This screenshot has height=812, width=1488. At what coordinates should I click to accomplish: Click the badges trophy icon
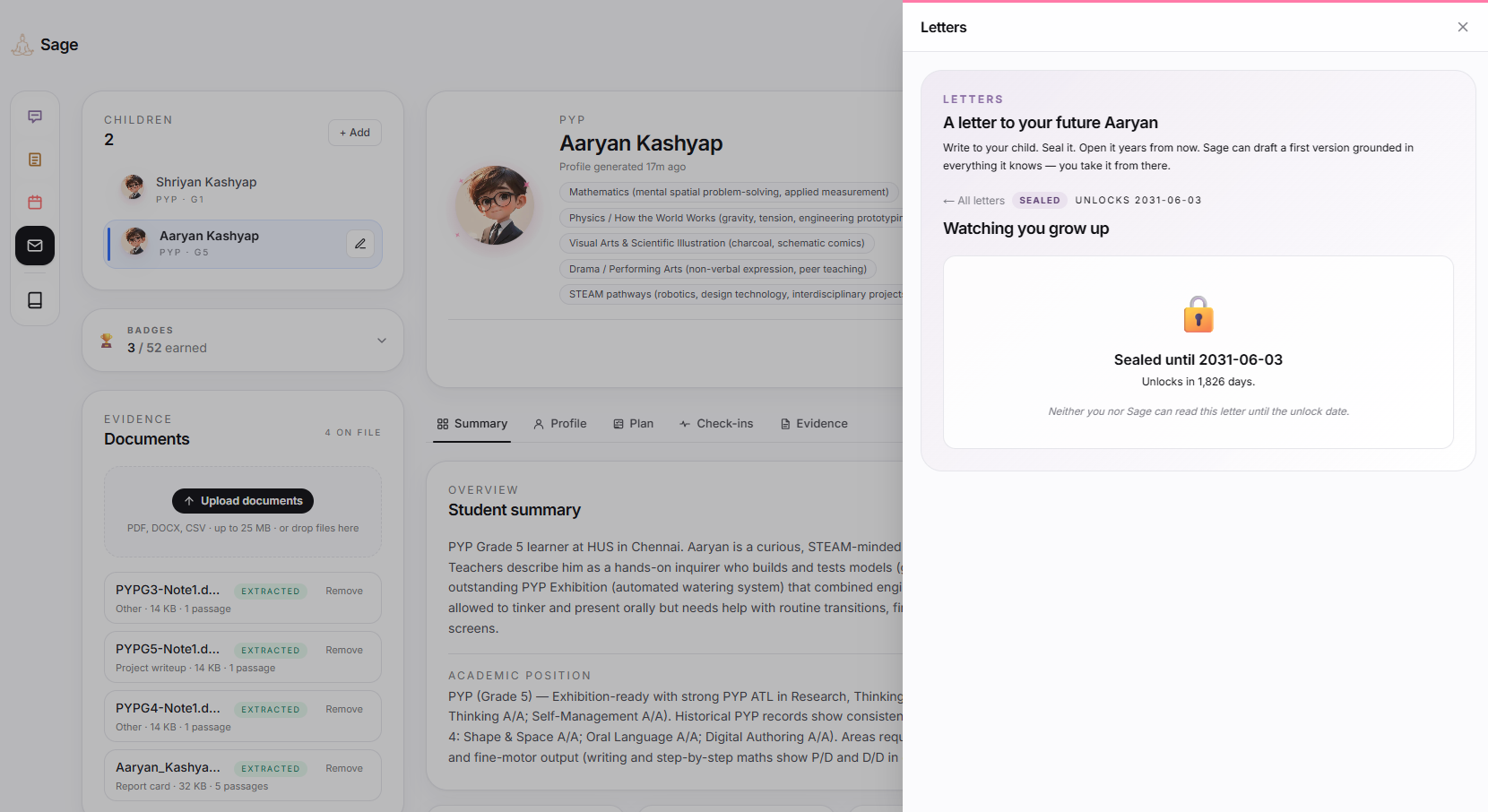(107, 341)
